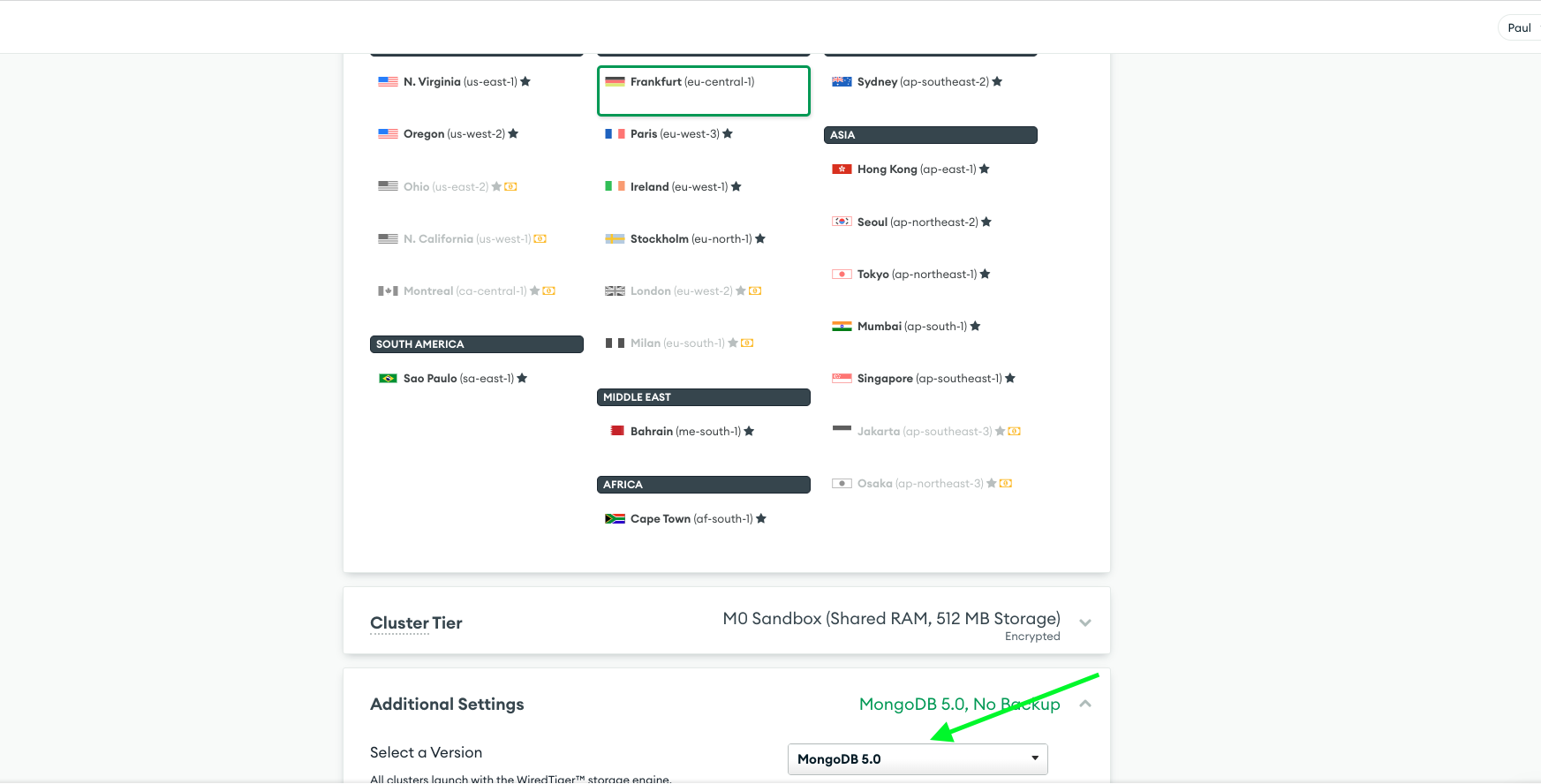This screenshot has width=1541, height=784.
Task: Click the India flag next to Mumbai
Action: pos(842,327)
